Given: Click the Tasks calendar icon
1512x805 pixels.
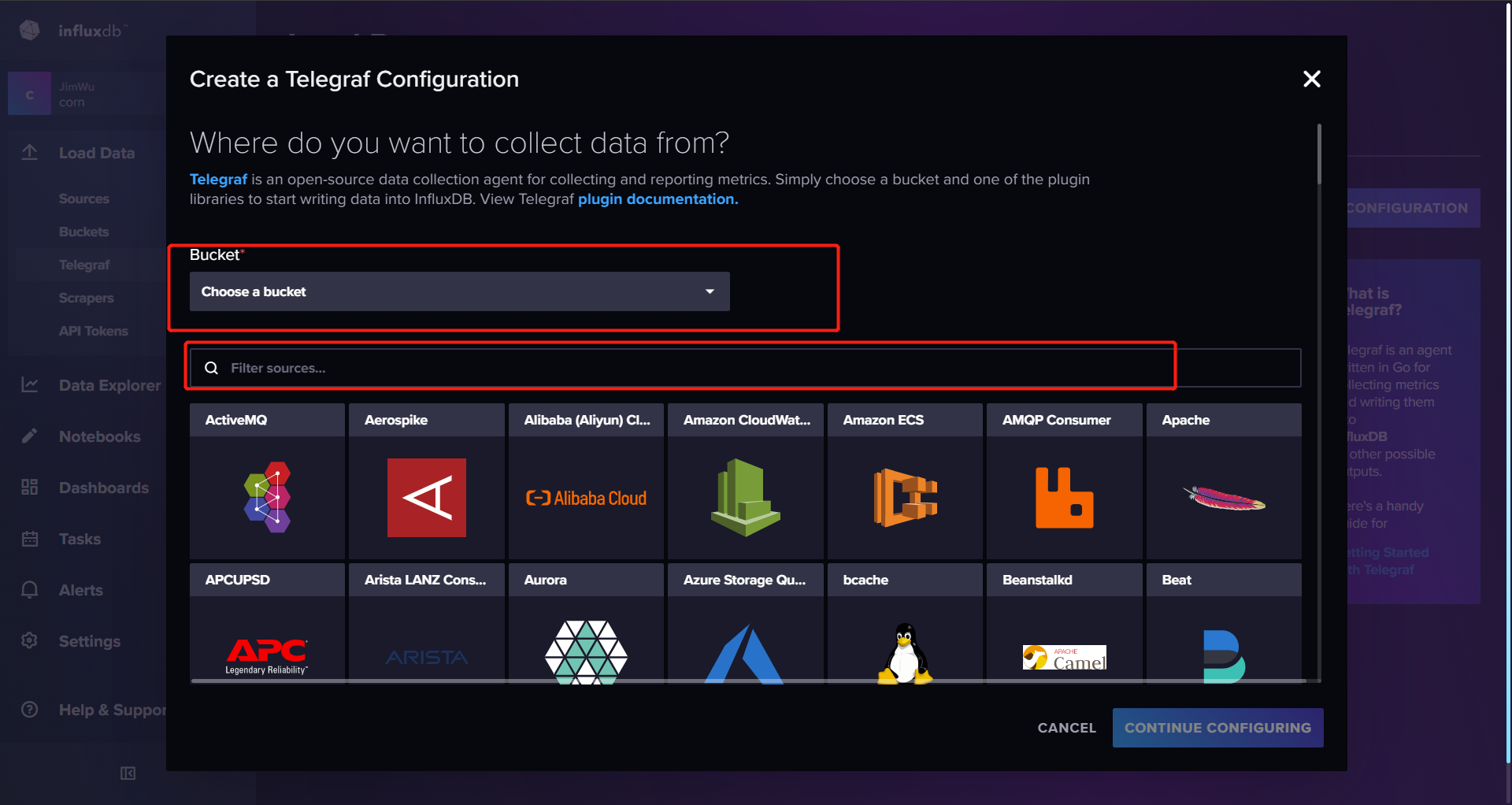Looking at the screenshot, I should (30, 539).
